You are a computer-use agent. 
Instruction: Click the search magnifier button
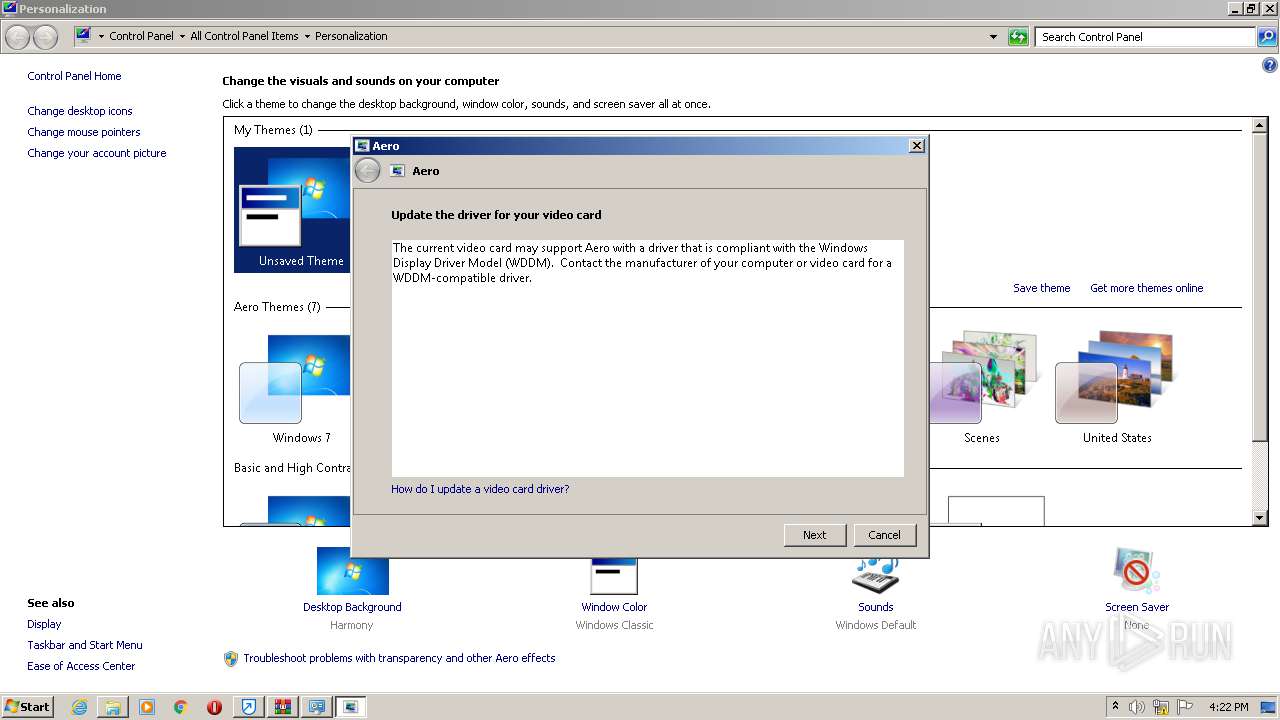1267,37
